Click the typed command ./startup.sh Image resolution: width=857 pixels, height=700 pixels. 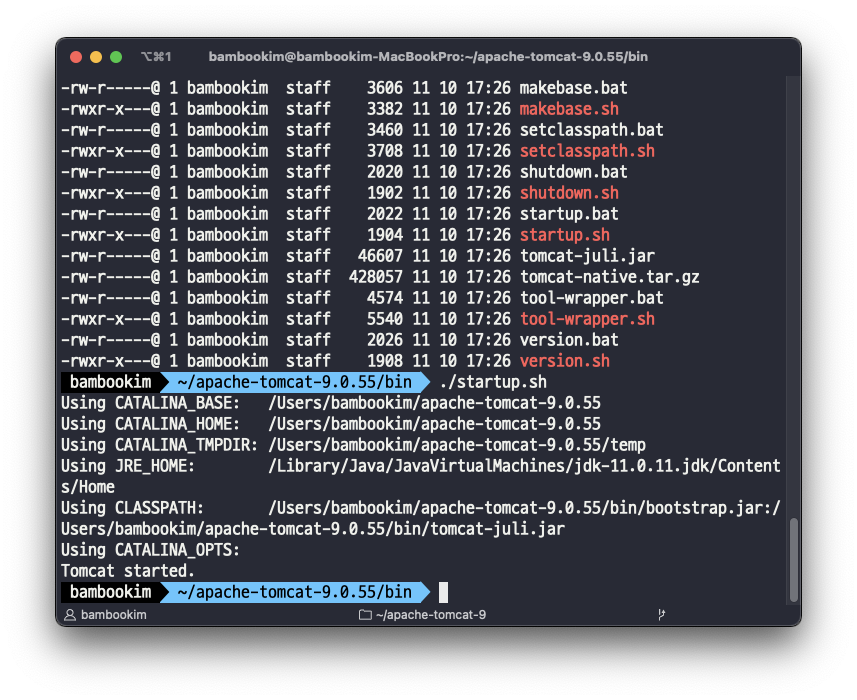tap(493, 382)
